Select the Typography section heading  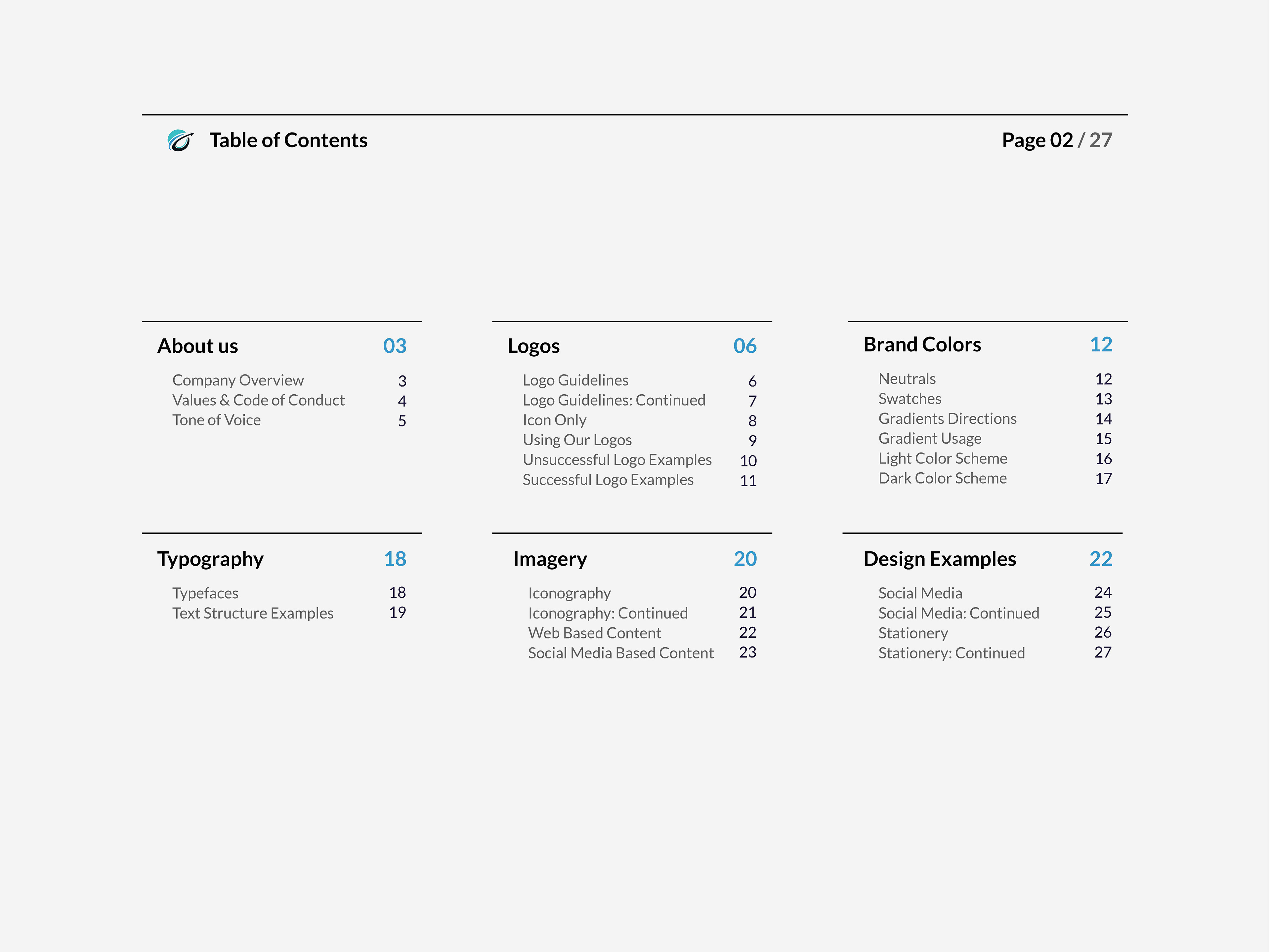[x=210, y=559]
